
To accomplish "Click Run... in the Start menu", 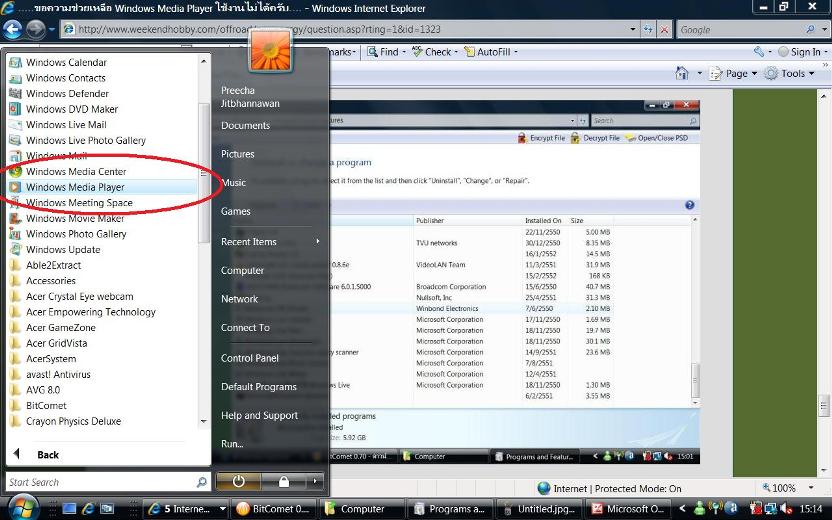I will 232,444.
